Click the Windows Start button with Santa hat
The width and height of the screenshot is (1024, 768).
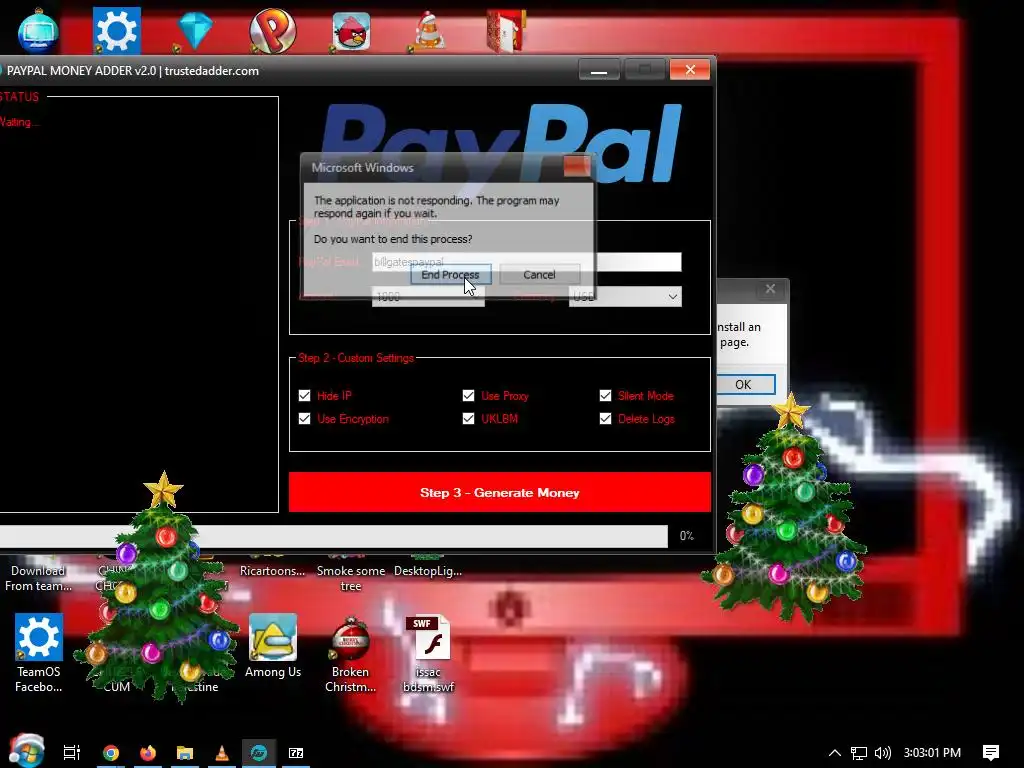(26, 751)
